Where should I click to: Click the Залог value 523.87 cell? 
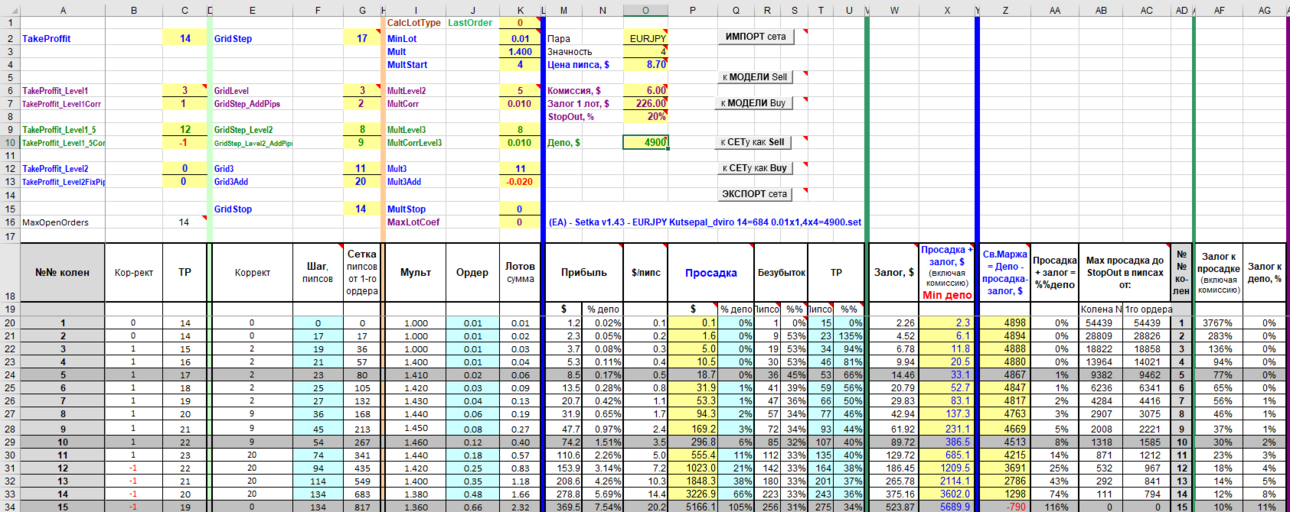tap(893, 506)
